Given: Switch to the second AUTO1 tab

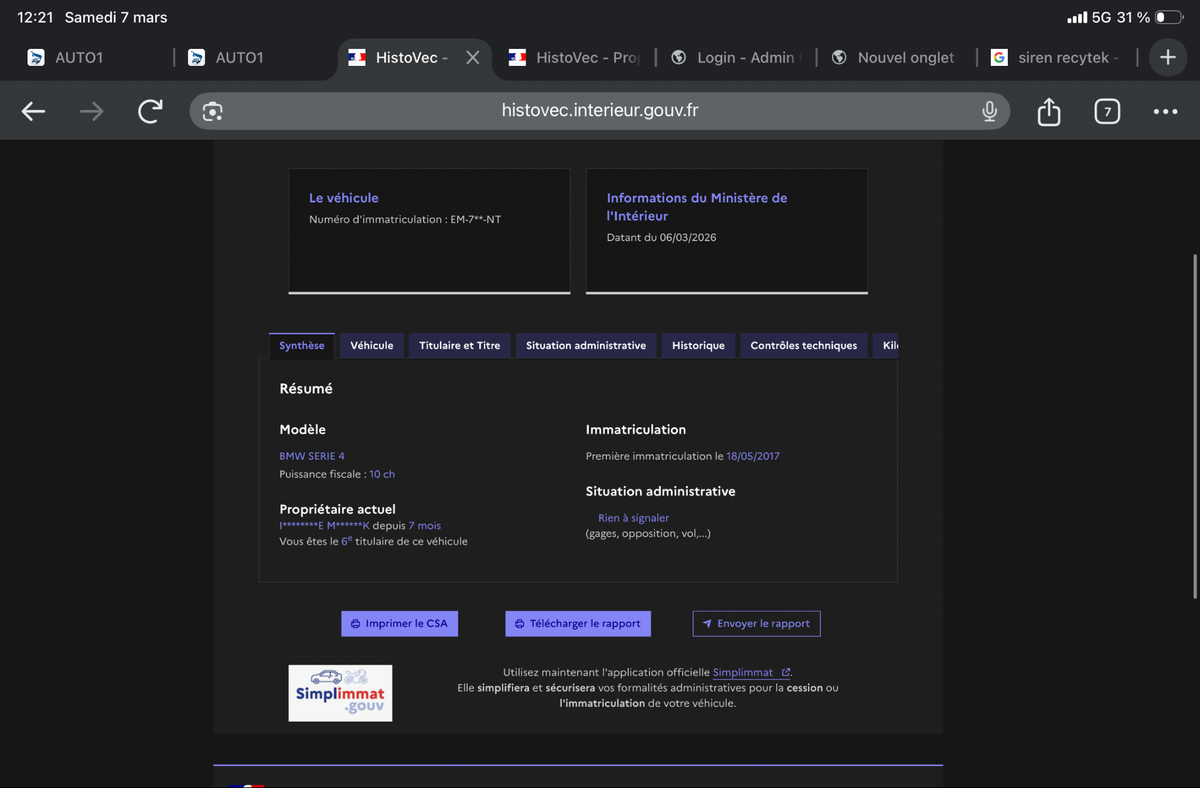Looking at the screenshot, I should click(x=254, y=58).
